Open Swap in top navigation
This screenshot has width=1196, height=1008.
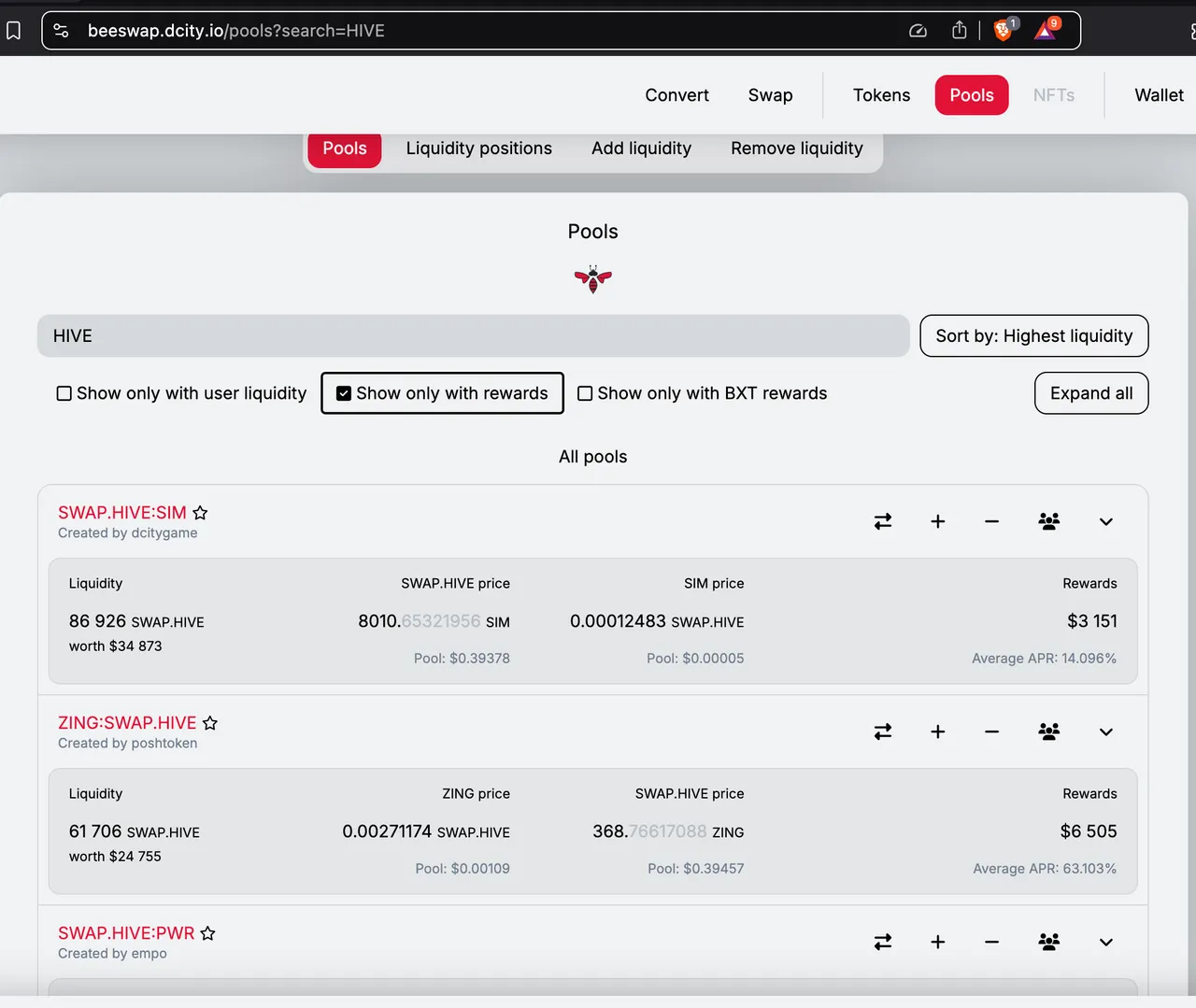click(771, 95)
